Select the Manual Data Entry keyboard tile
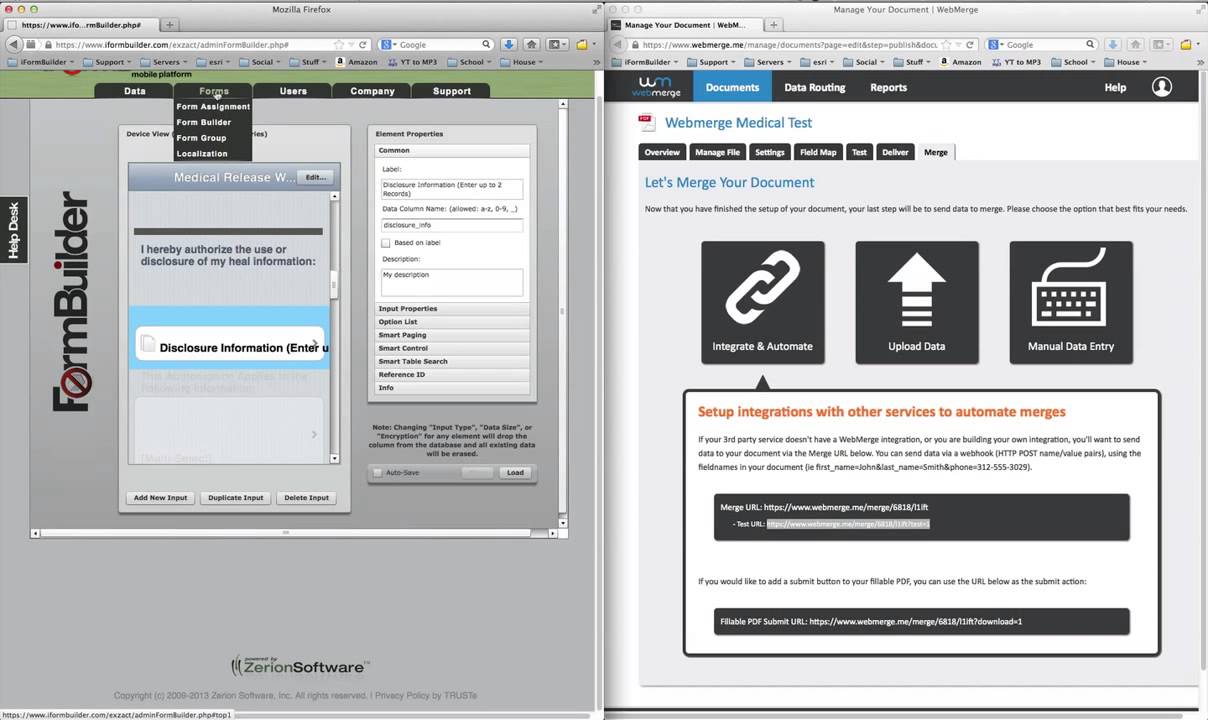 point(1071,302)
